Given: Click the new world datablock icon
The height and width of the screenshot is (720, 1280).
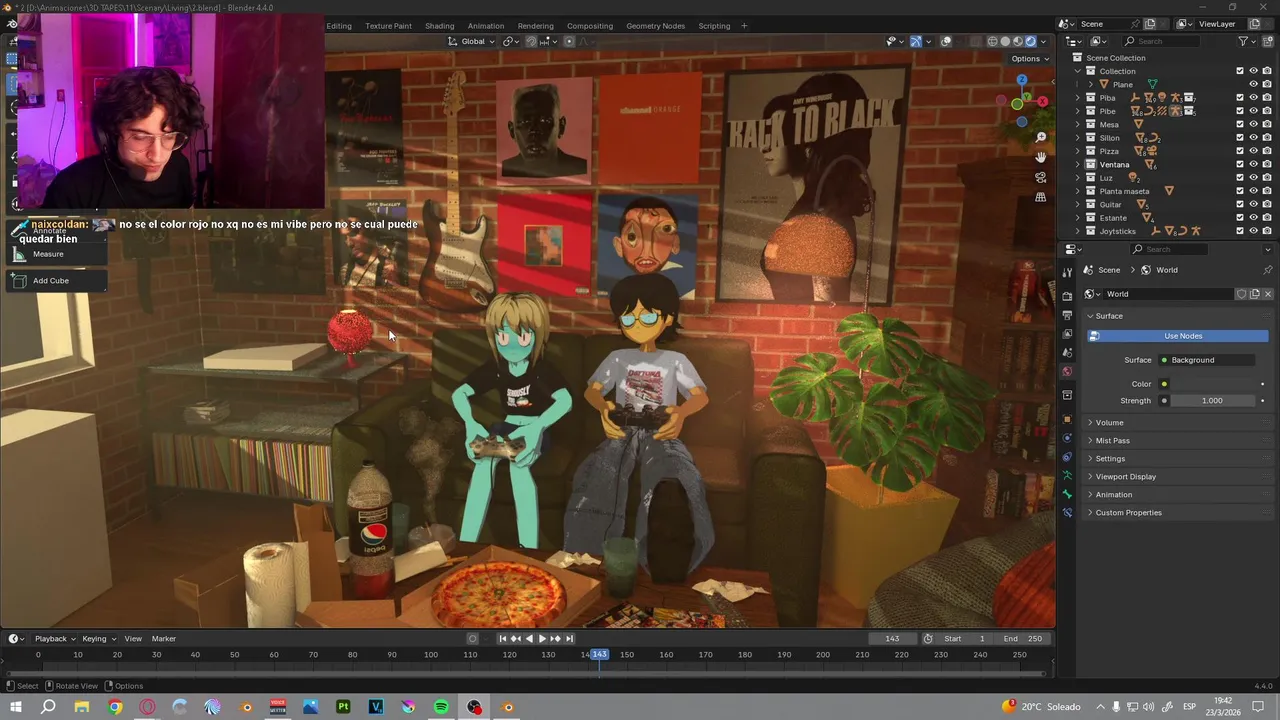Looking at the screenshot, I should coord(1255,294).
